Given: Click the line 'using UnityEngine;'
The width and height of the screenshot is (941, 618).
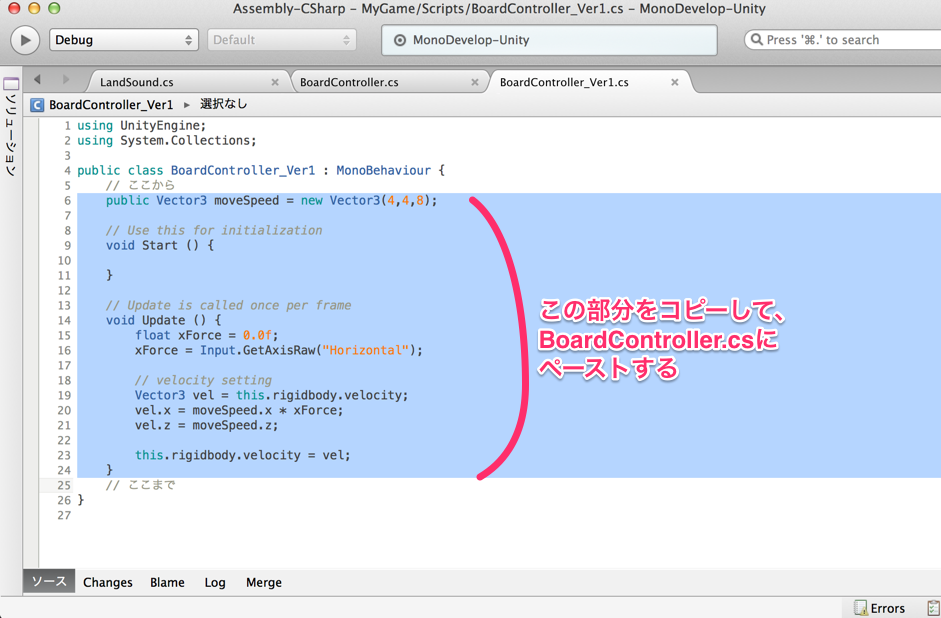Looking at the screenshot, I should 142,125.
